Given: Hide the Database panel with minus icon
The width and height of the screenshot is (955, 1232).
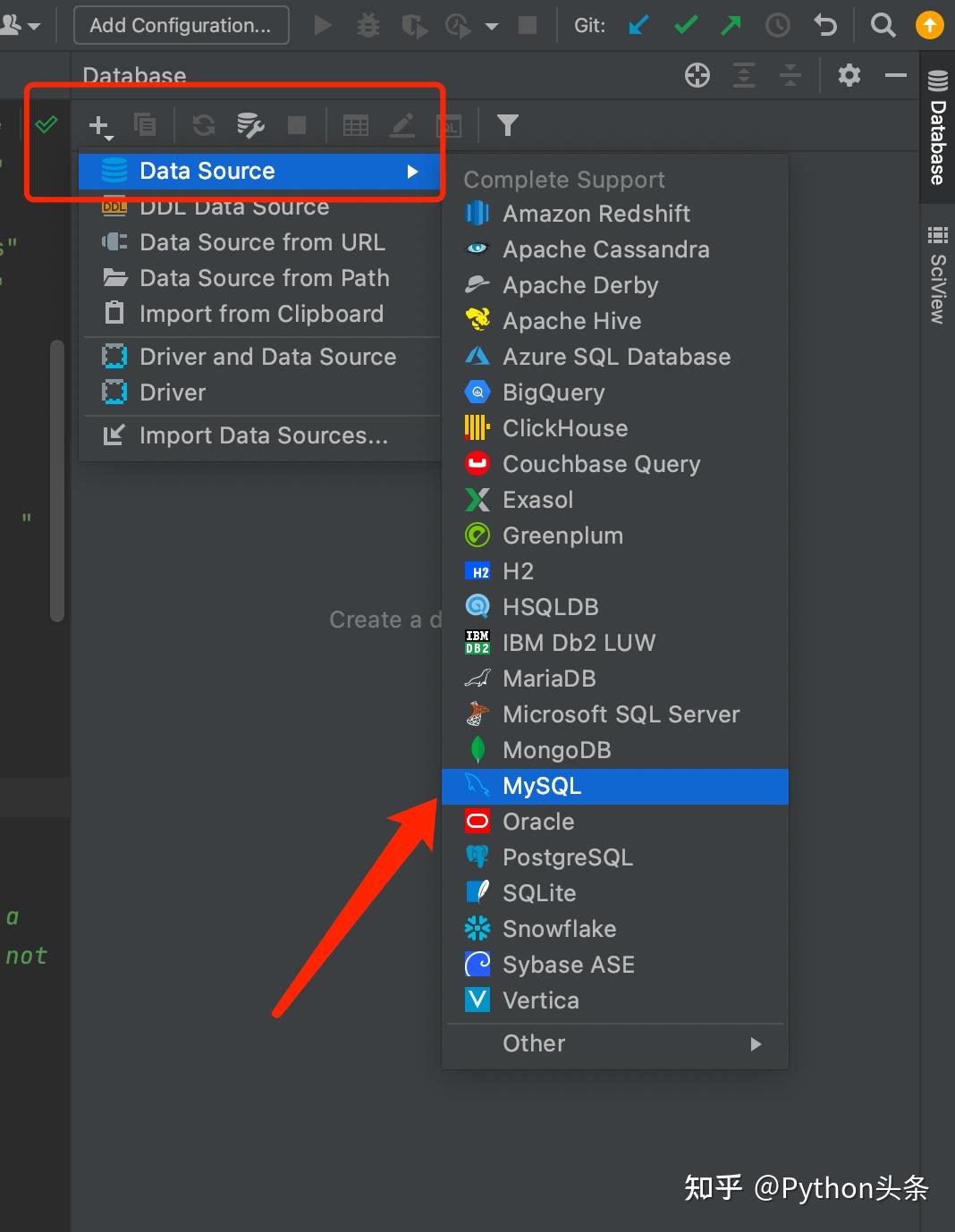Looking at the screenshot, I should pos(896,75).
